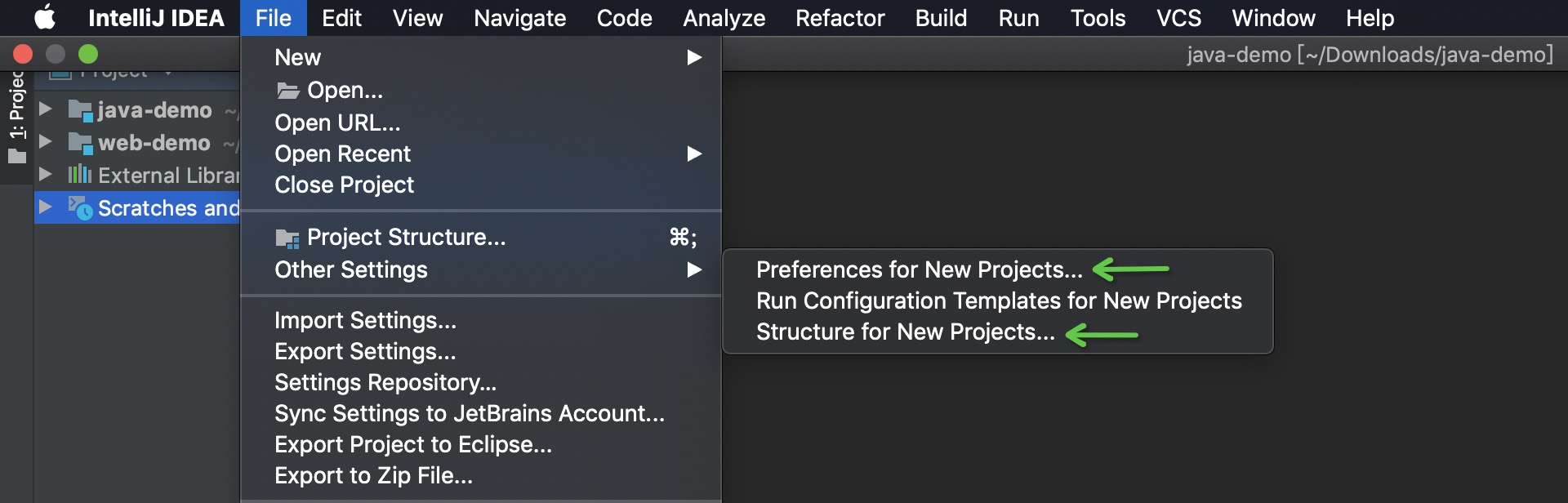Viewport: 1568px width, 503px height.
Task: Choose Export to Zip File
Action: [x=373, y=475]
